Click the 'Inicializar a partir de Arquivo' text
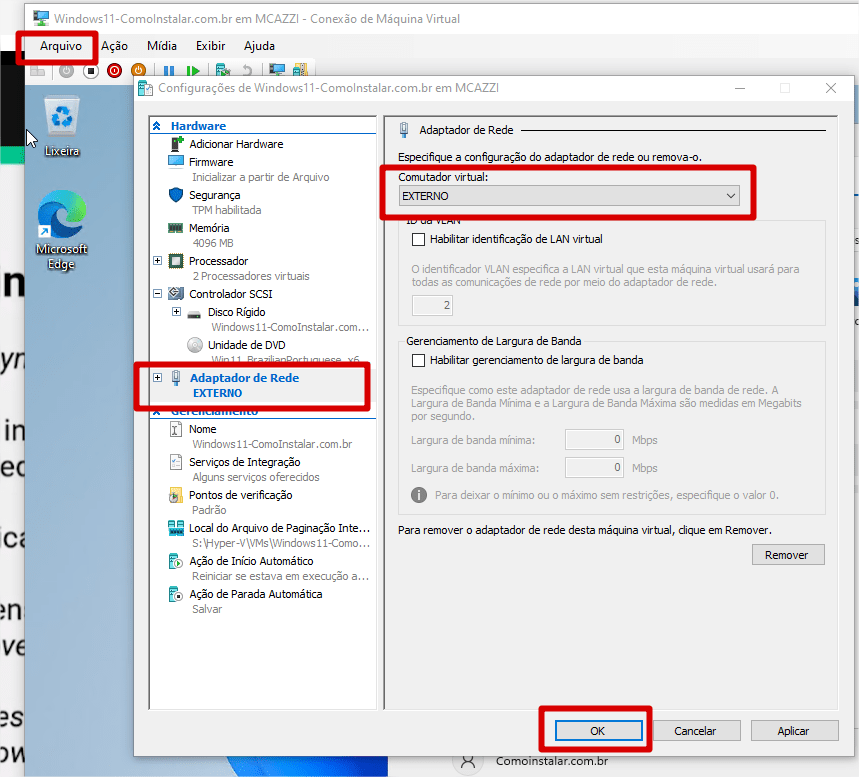This screenshot has width=859, height=777. point(261,177)
